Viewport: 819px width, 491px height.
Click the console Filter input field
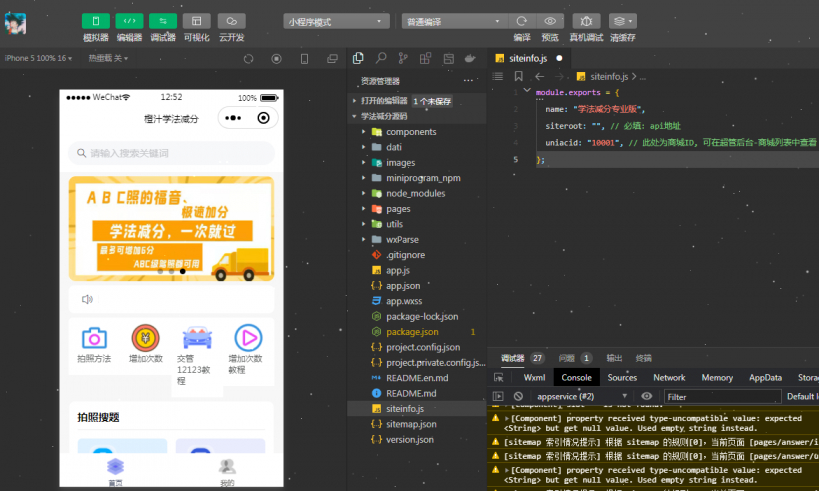click(720, 397)
